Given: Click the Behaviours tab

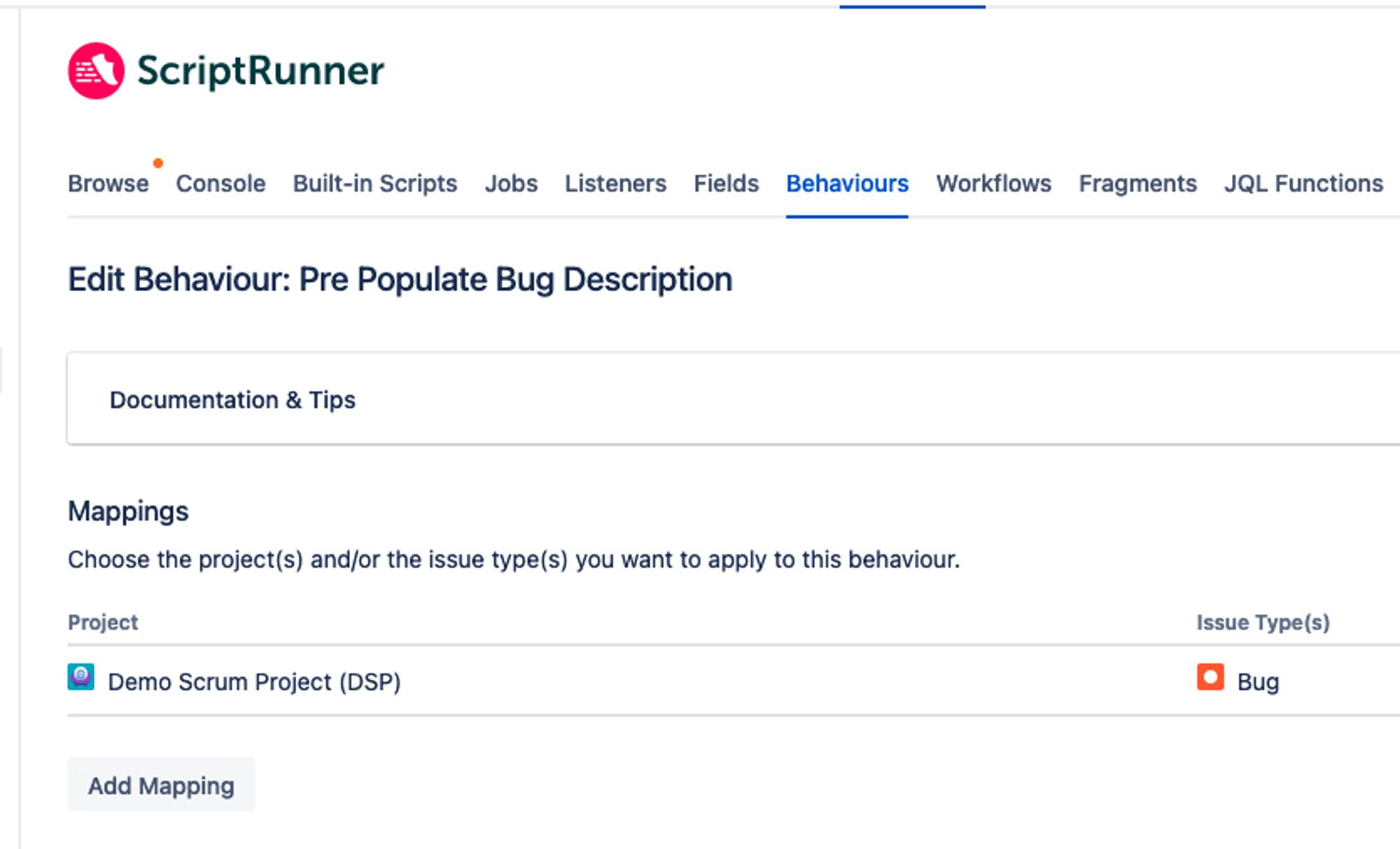Looking at the screenshot, I should click(847, 183).
